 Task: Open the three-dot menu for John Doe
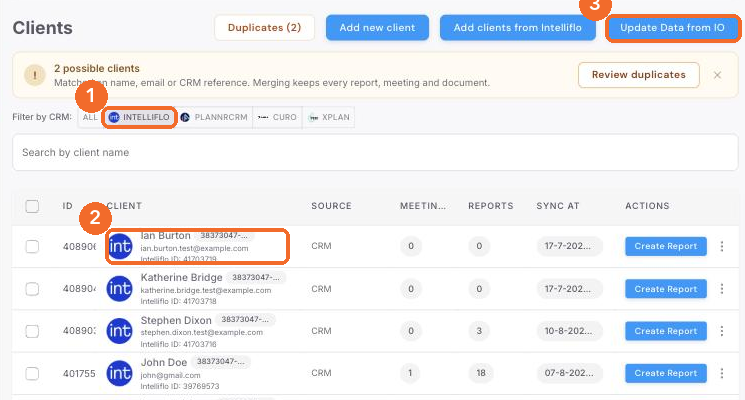click(722, 373)
